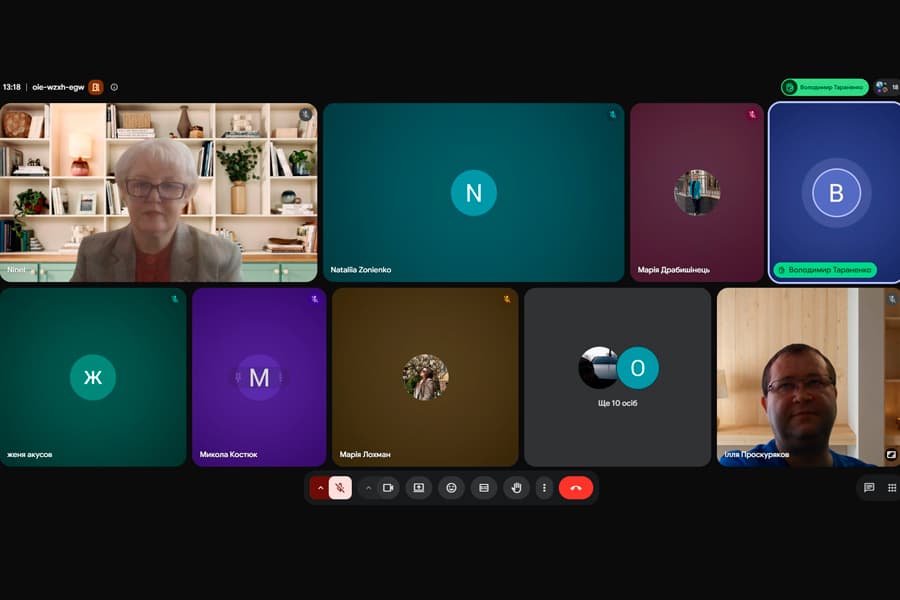Click the muted mic icon on женя акусов tile
The height and width of the screenshot is (600, 900).
pos(174,299)
